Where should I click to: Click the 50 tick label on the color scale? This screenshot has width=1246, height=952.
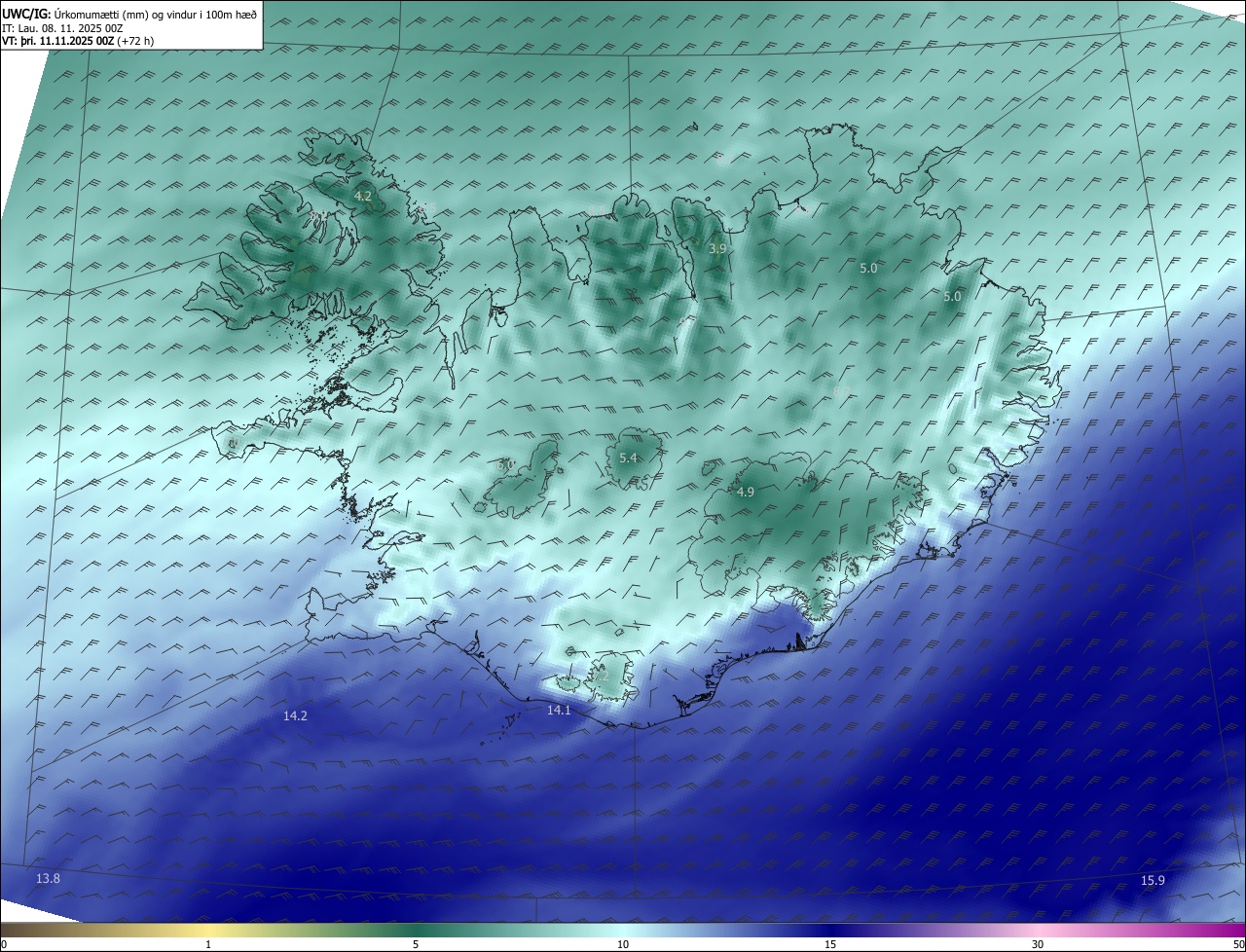point(1238,944)
